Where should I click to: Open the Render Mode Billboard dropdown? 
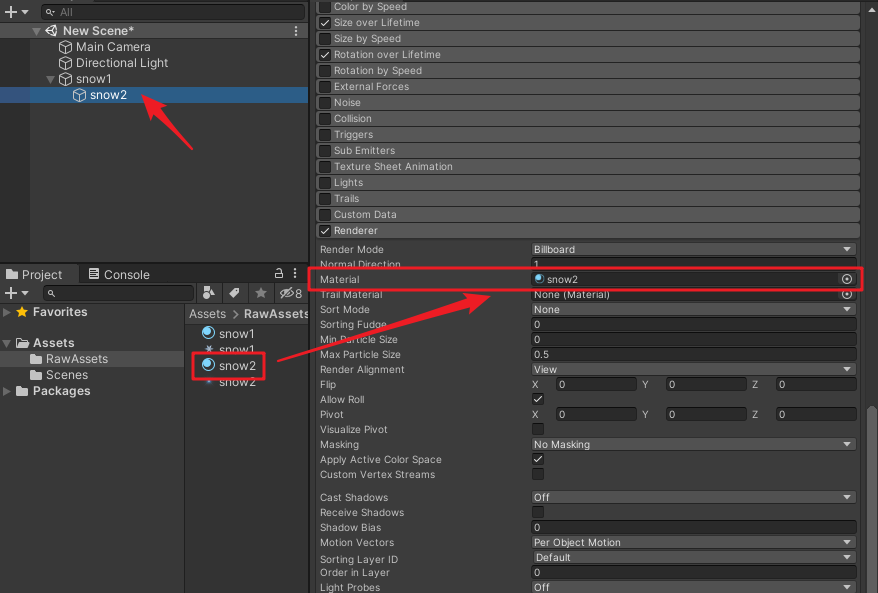(693, 249)
